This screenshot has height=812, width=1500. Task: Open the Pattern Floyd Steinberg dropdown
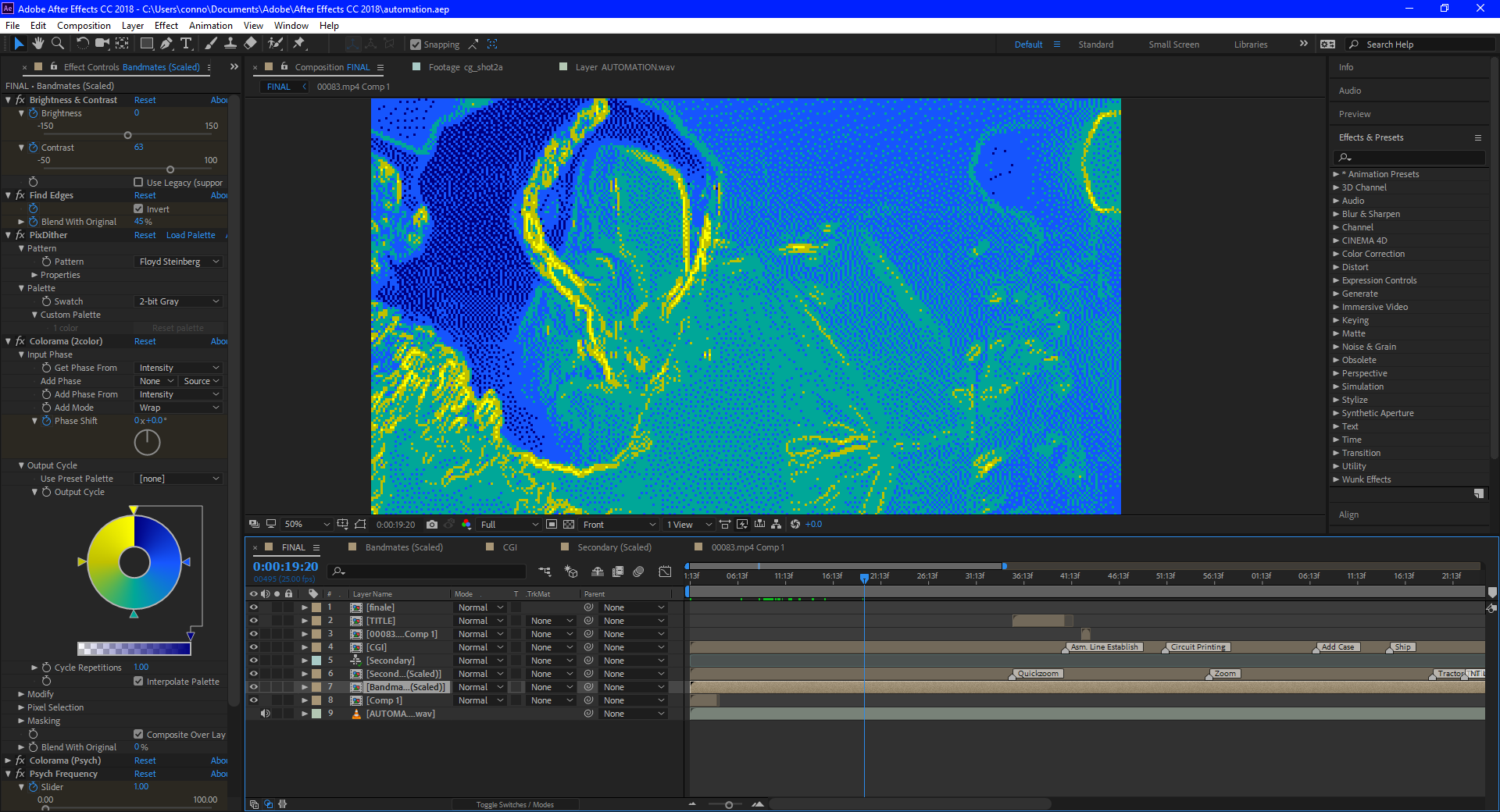179,262
